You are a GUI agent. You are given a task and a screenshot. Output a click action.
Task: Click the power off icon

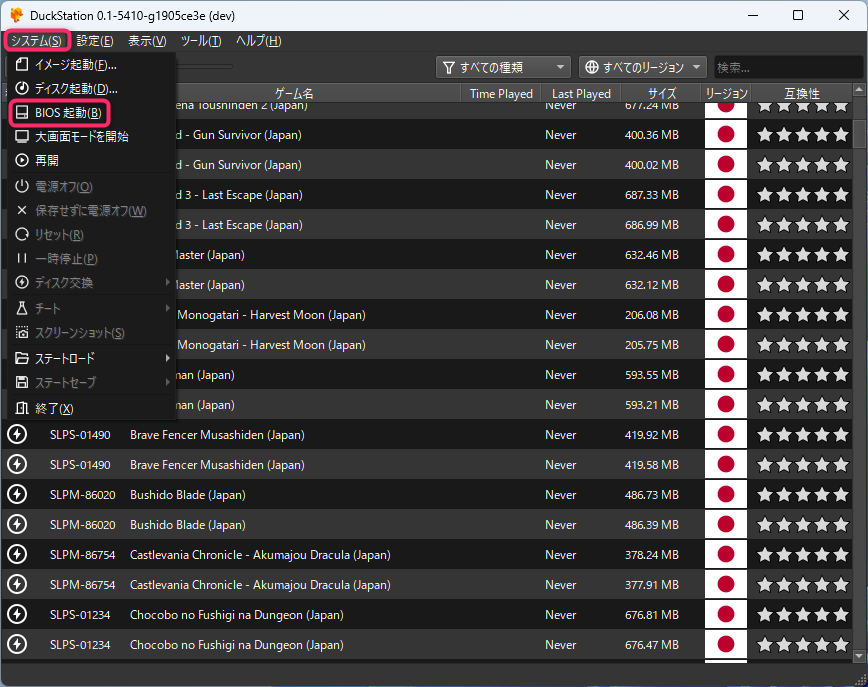[22, 187]
